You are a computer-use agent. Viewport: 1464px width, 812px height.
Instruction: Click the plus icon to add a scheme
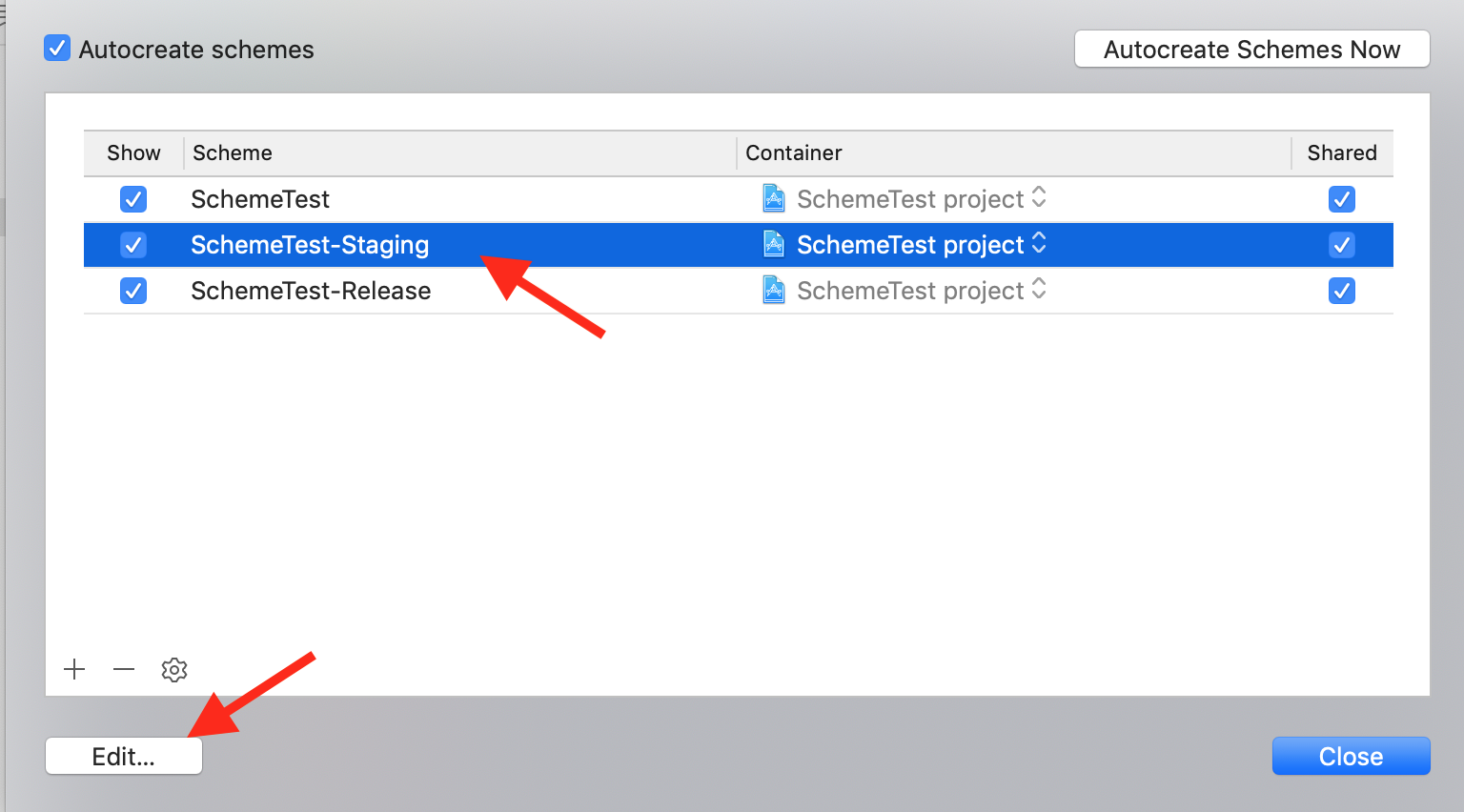[74, 670]
